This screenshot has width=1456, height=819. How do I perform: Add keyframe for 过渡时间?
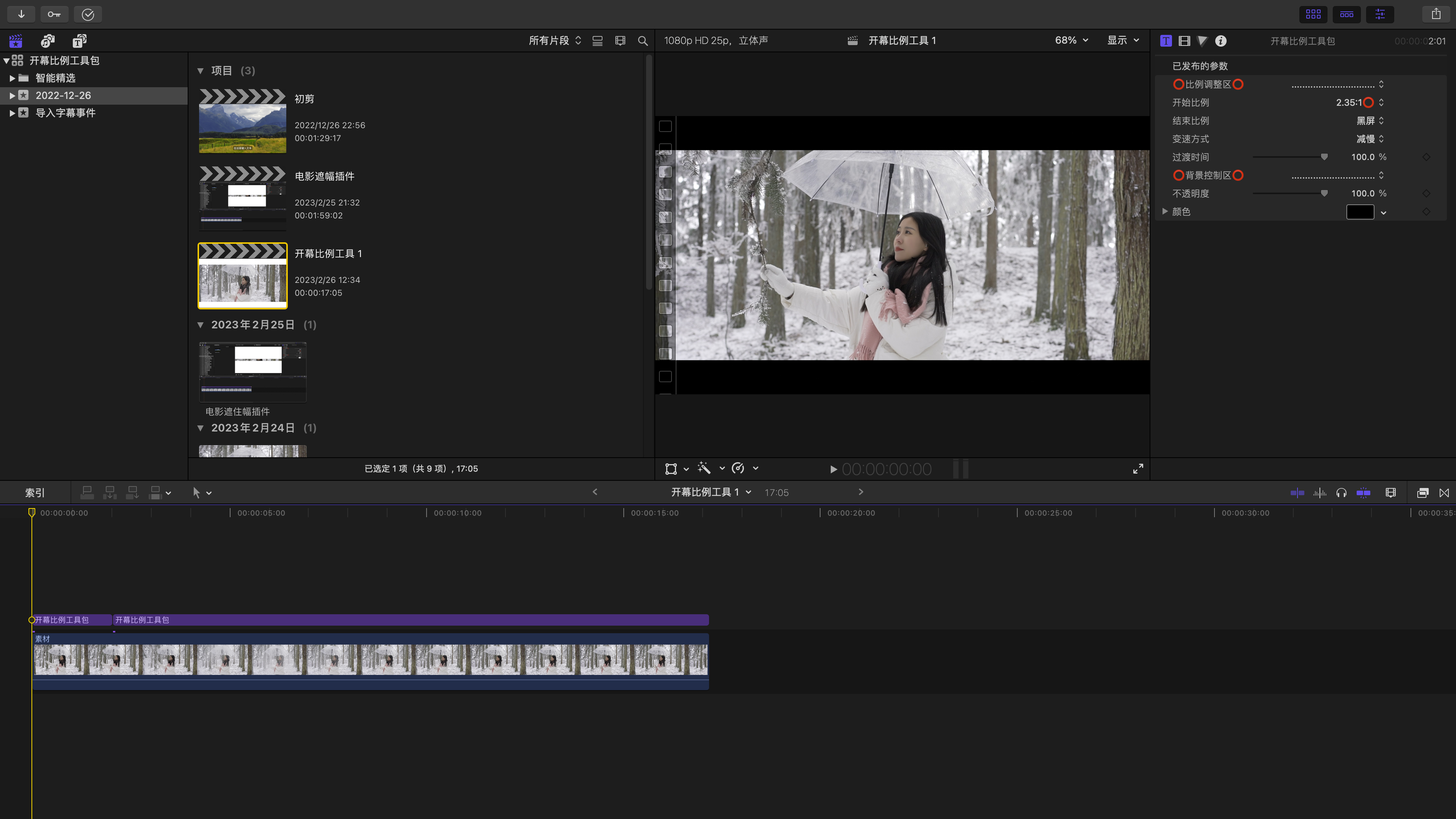click(1426, 157)
